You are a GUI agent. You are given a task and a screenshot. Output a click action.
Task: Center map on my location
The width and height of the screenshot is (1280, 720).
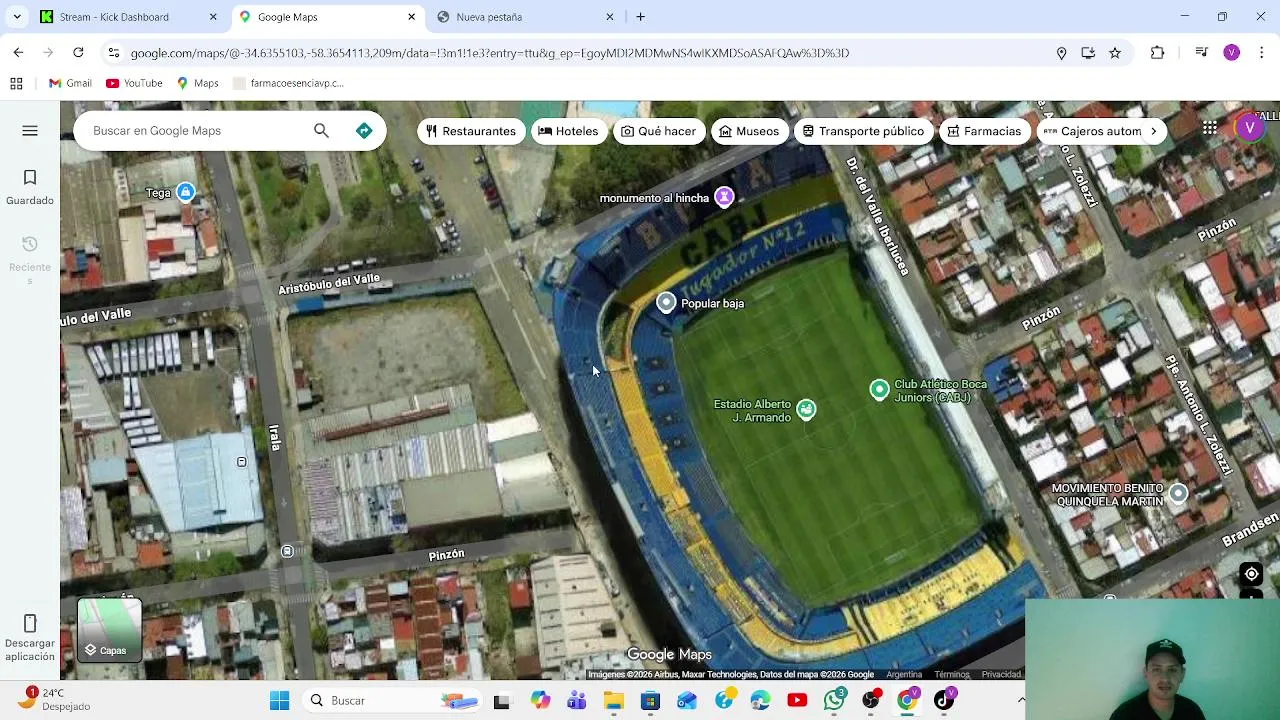click(1251, 574)
